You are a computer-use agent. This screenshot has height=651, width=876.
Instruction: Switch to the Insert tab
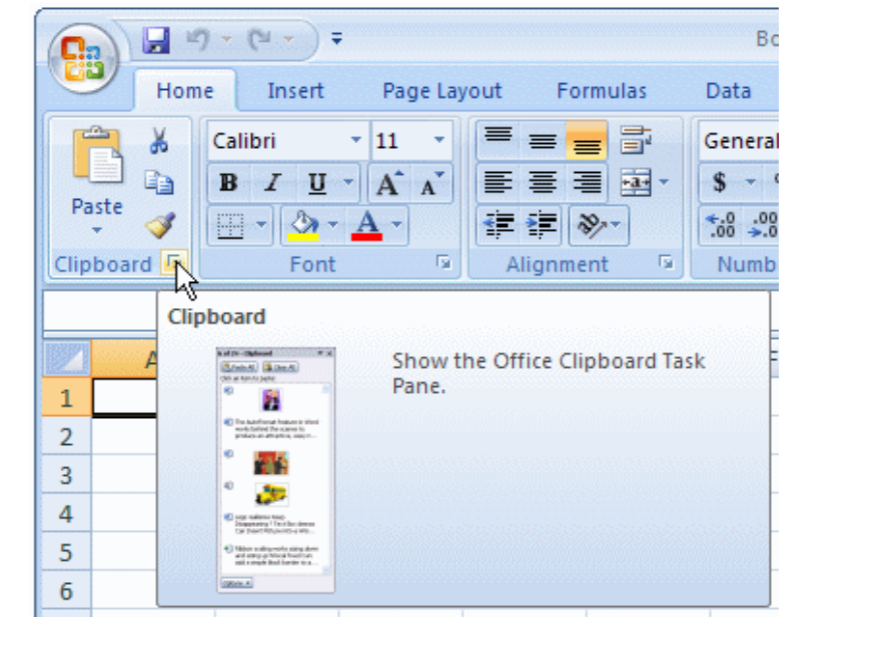coord(295,91)
